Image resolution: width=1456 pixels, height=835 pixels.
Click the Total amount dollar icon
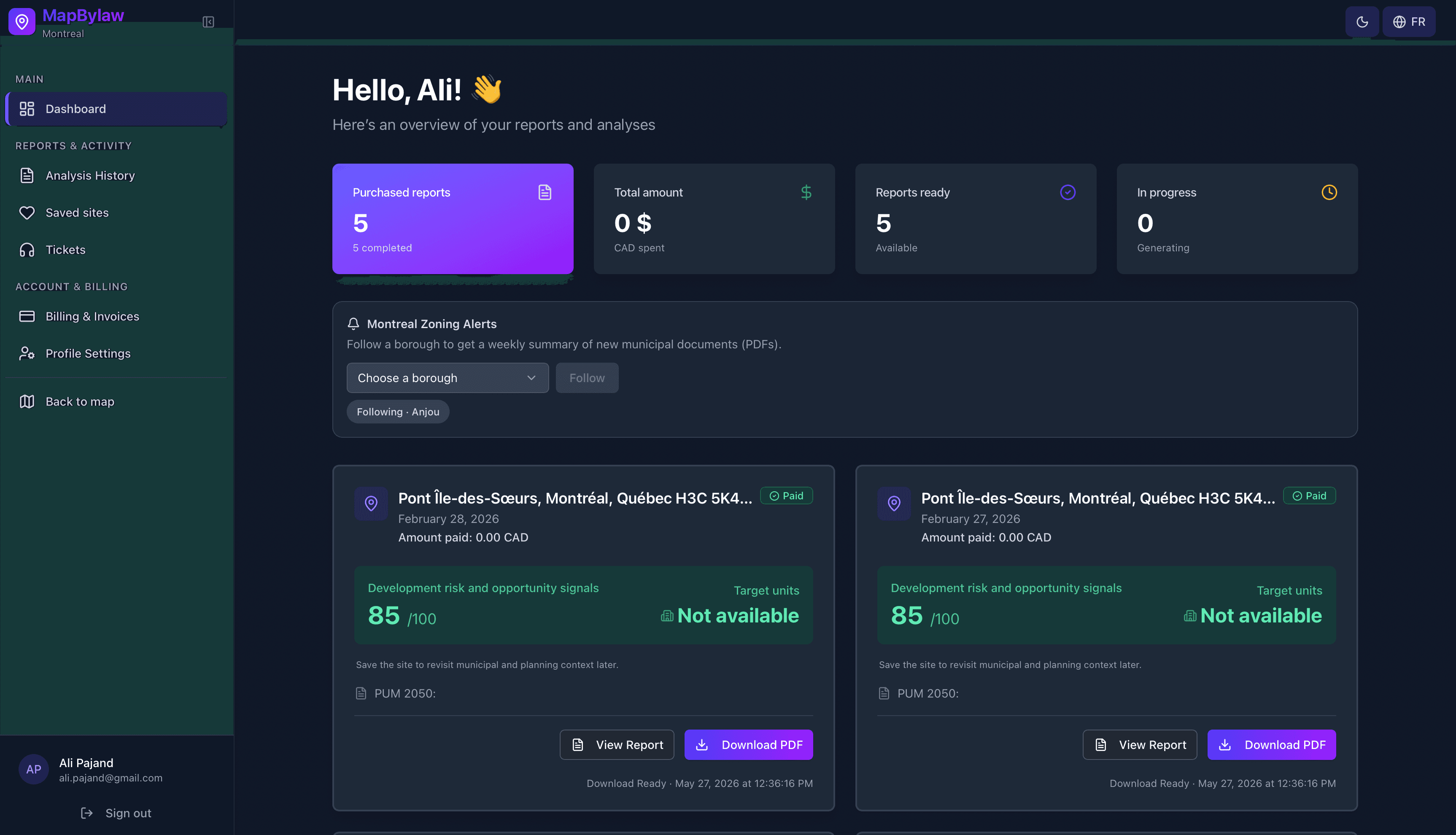pos(806,193)
